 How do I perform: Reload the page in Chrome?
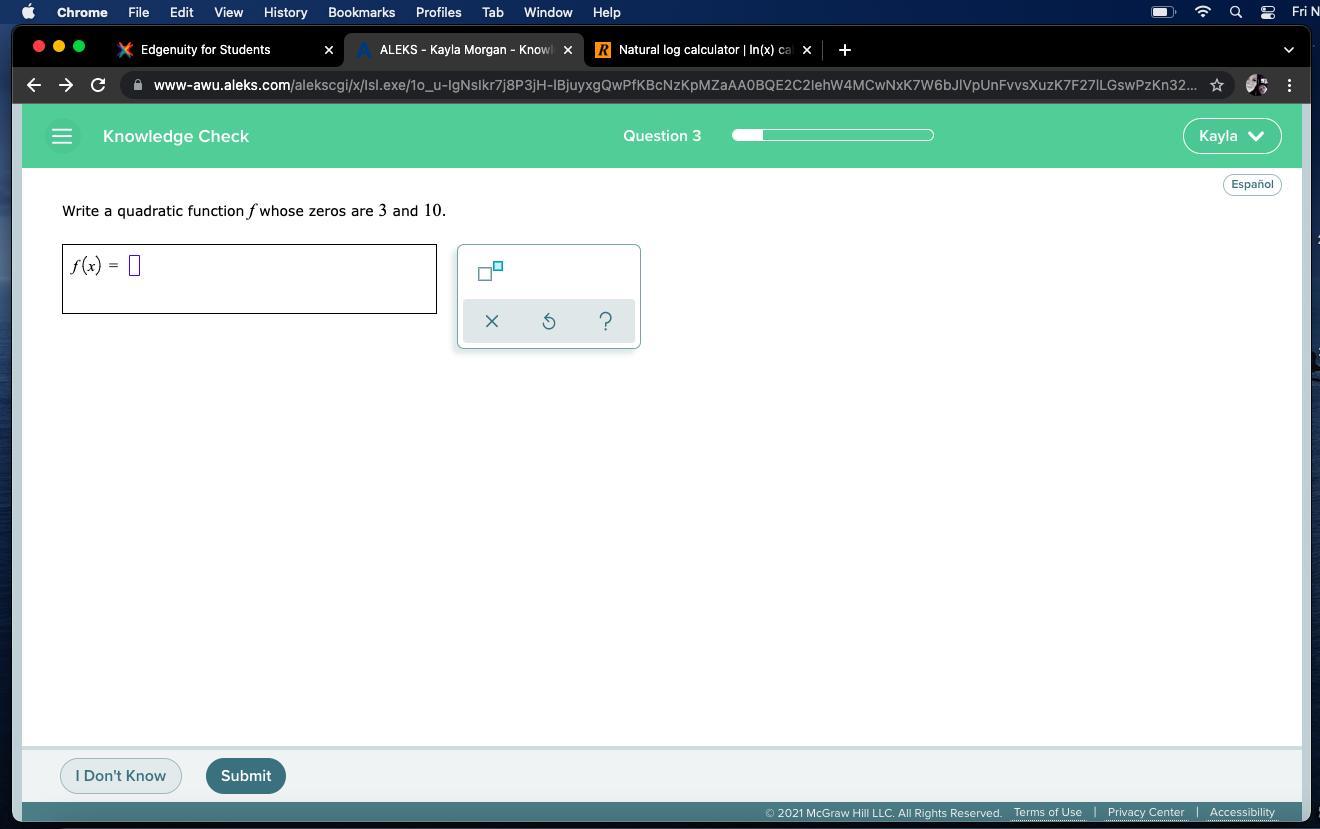98,85
